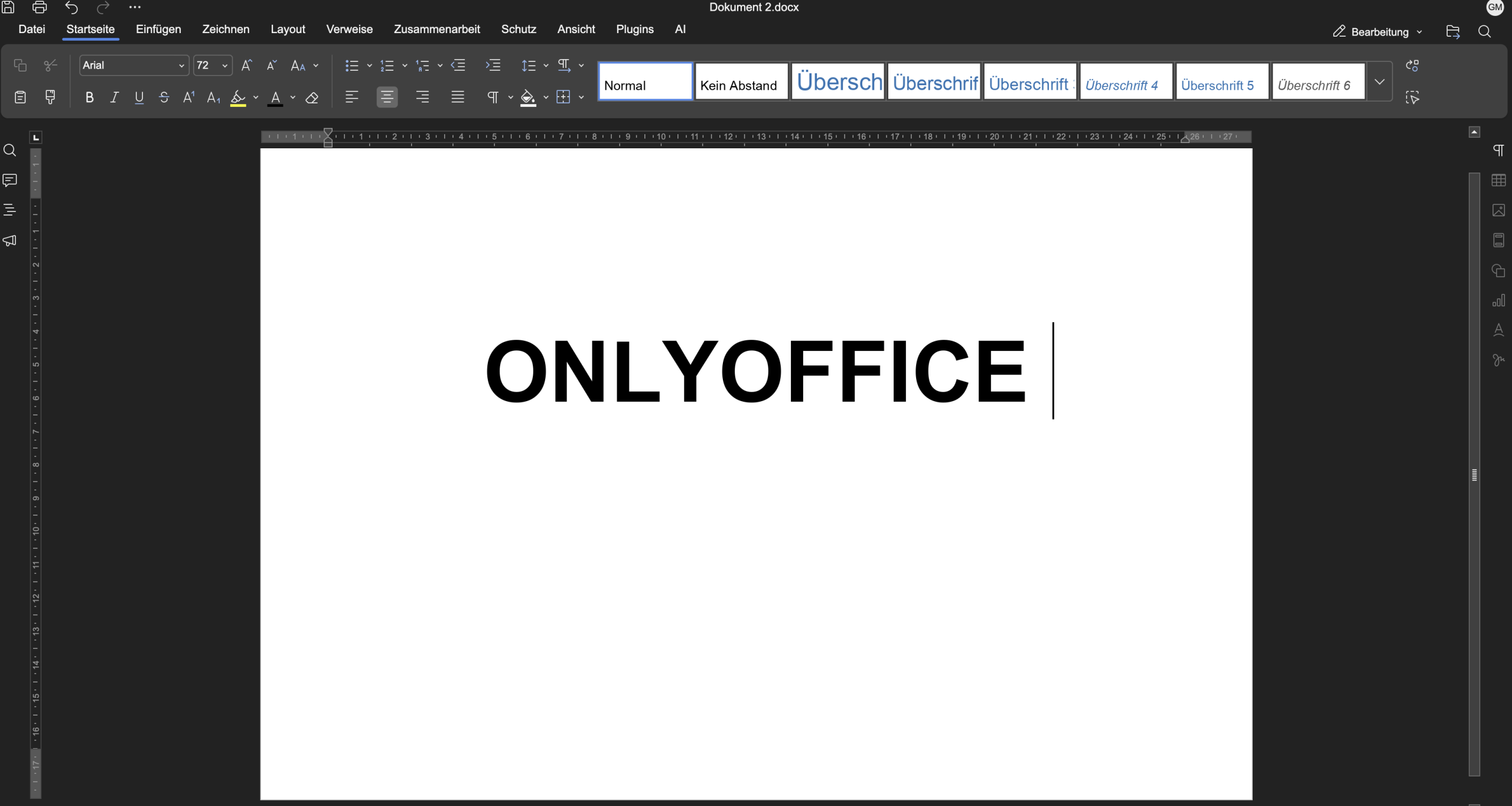Expand change case dropdown arrow

pyautogui.click(x=316, y=66)
